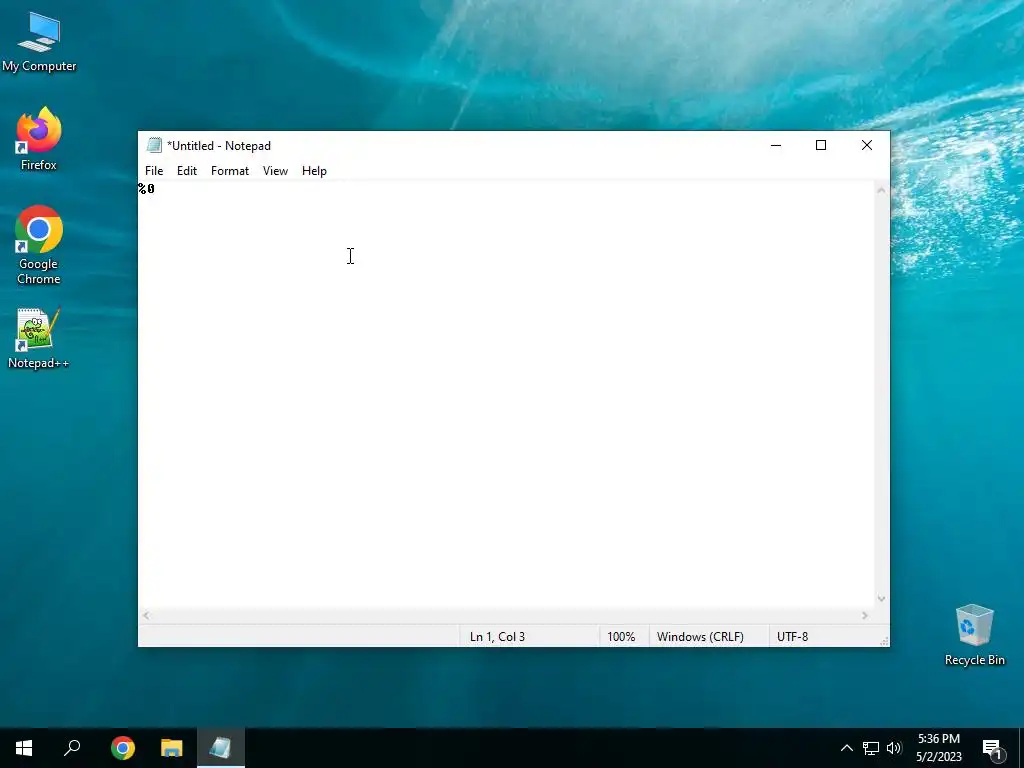This screenshot has width=1024, height=768.
Task: Open My Computer desktop icon
Action: tap(39, 42)
